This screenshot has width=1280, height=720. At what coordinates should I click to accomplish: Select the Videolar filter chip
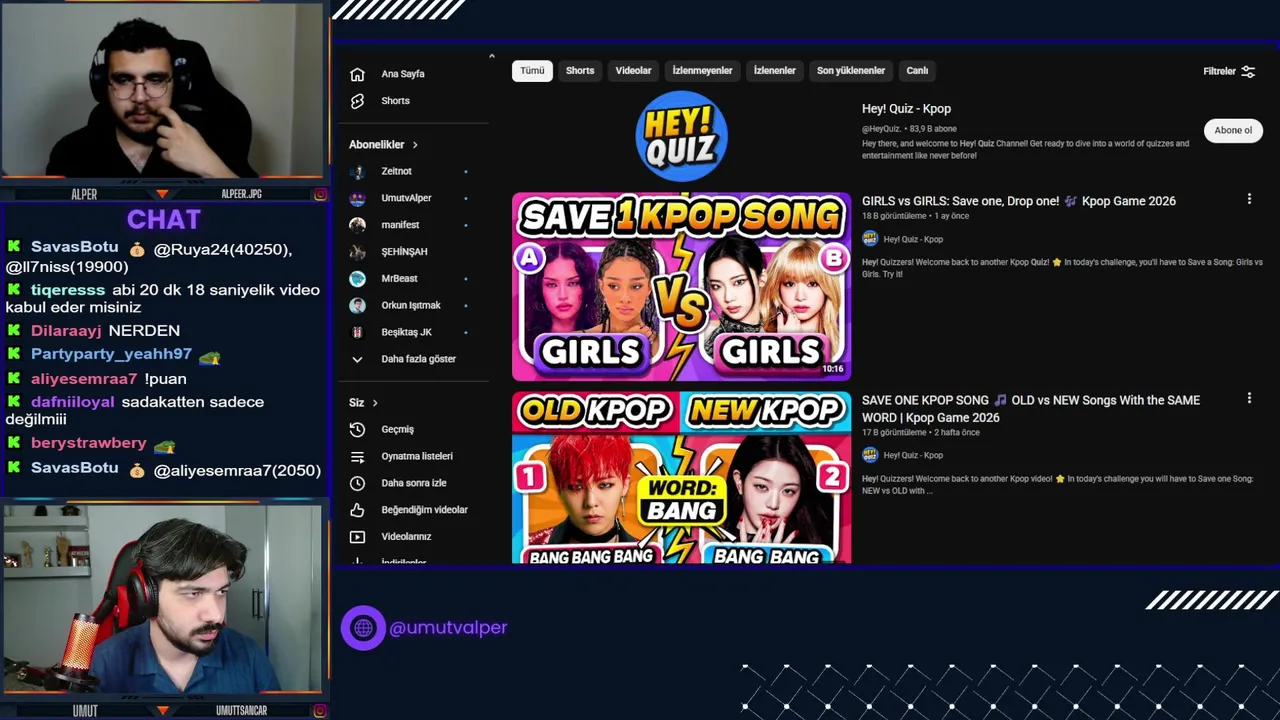tap(633, 71)
